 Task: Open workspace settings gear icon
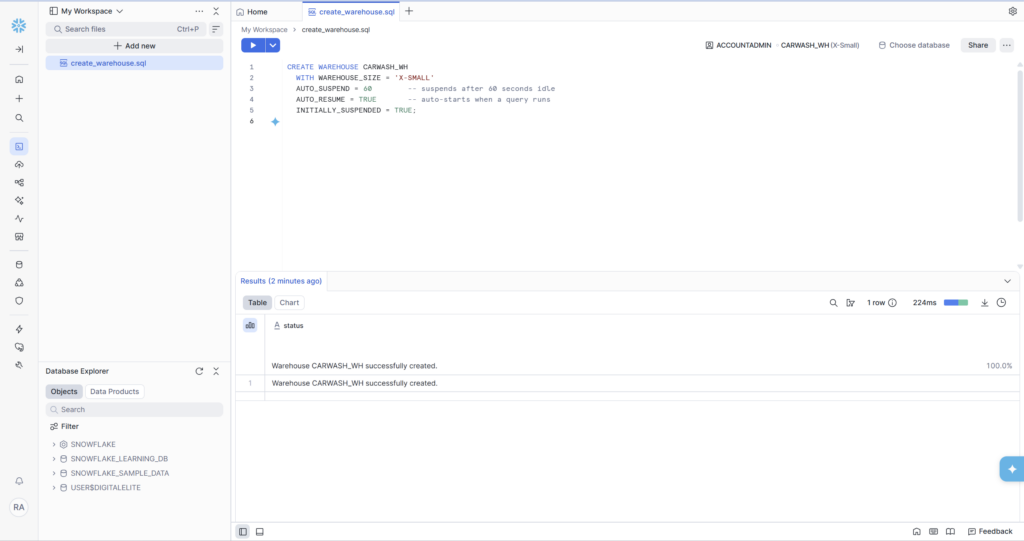click(x=1012, y=11)
